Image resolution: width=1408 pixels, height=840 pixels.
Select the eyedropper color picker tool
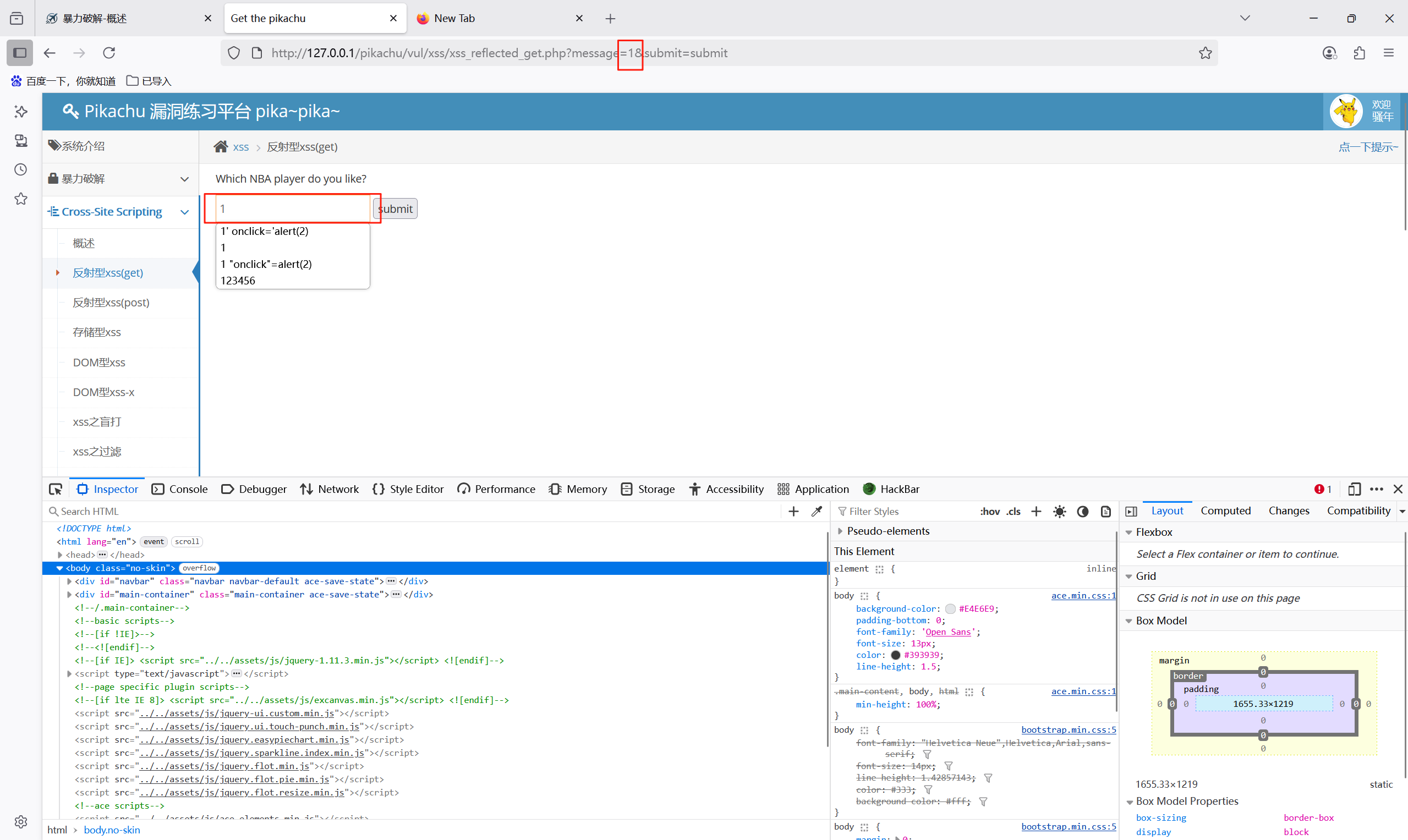817,511
